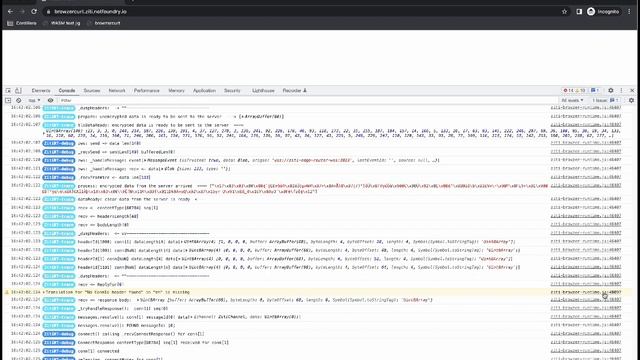Open the Chrome three-dot menu
640x360 pixels.
629,12
